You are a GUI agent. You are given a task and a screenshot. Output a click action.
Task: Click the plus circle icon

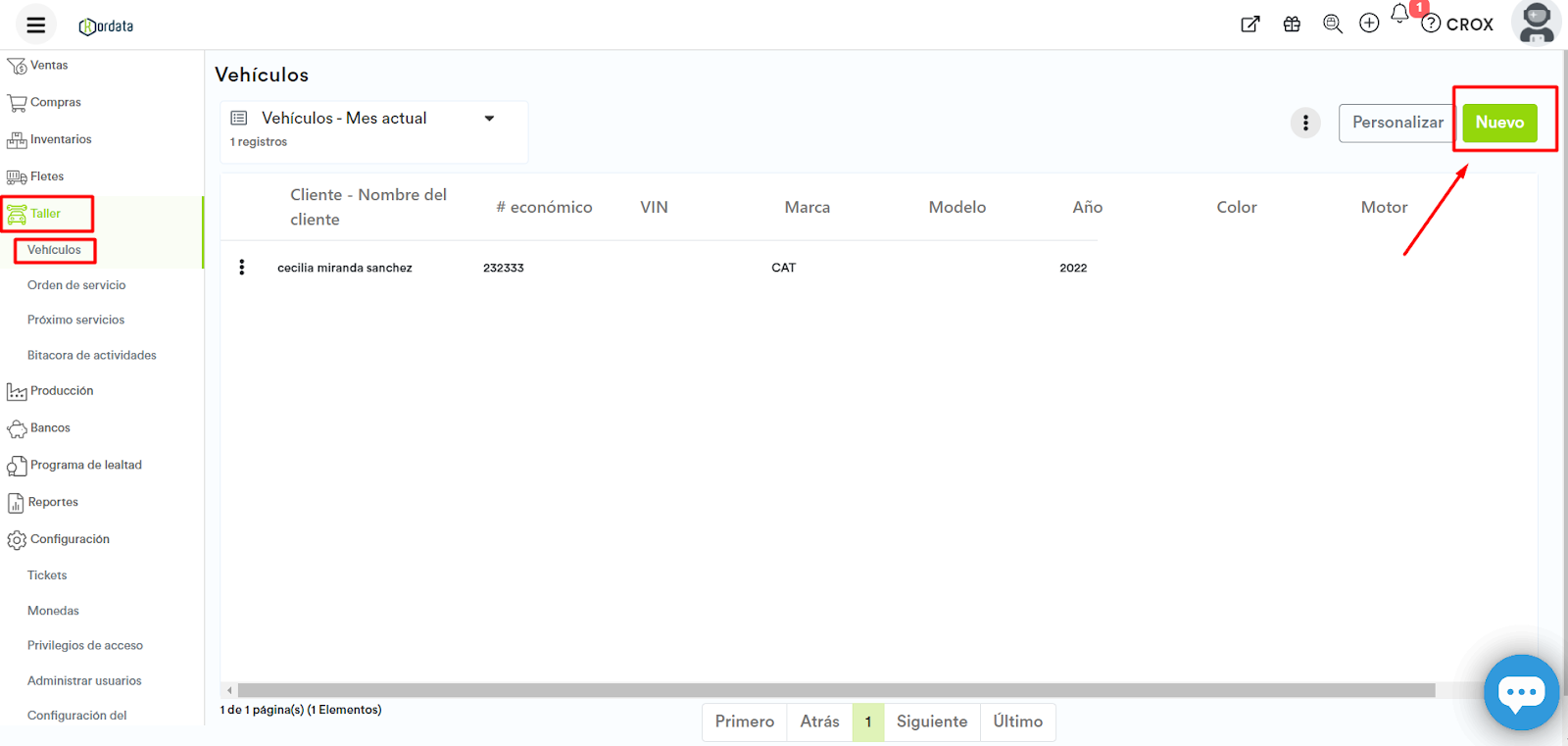click(x=1369, y=24)
